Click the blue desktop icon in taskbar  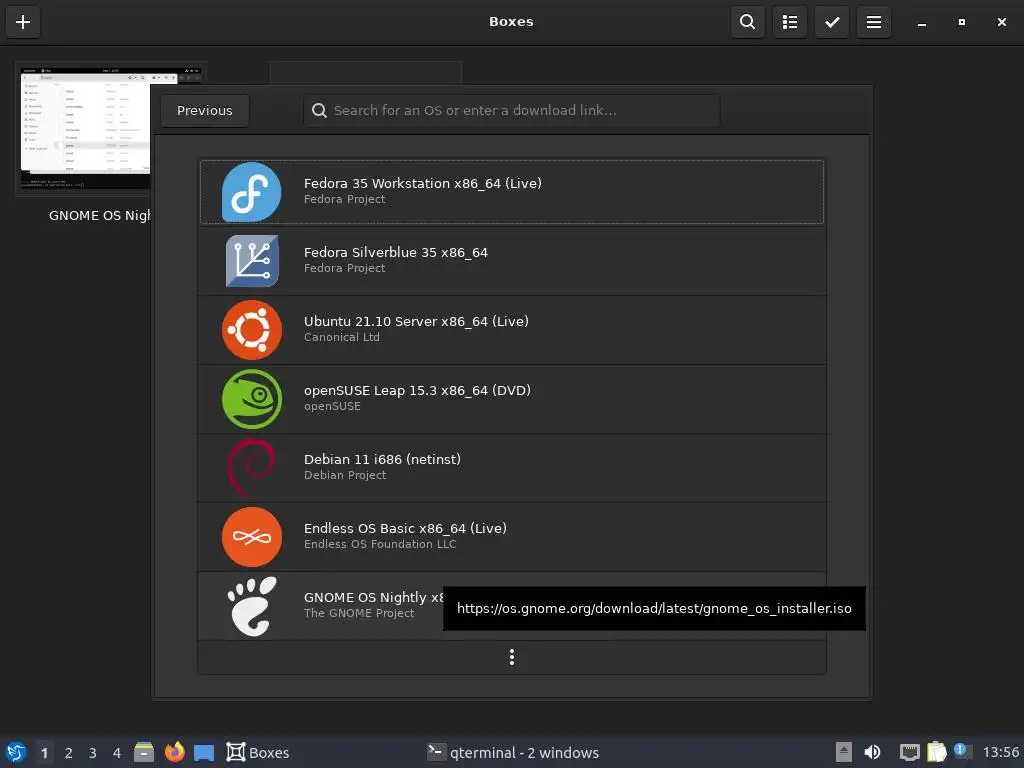point(204,753)
